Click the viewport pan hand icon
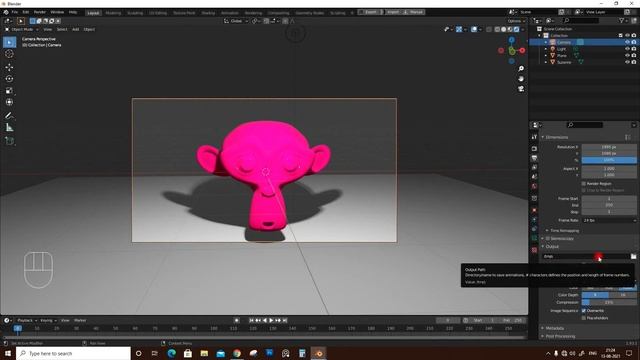This screenshot has width=640, height=360. click(521, 78)
